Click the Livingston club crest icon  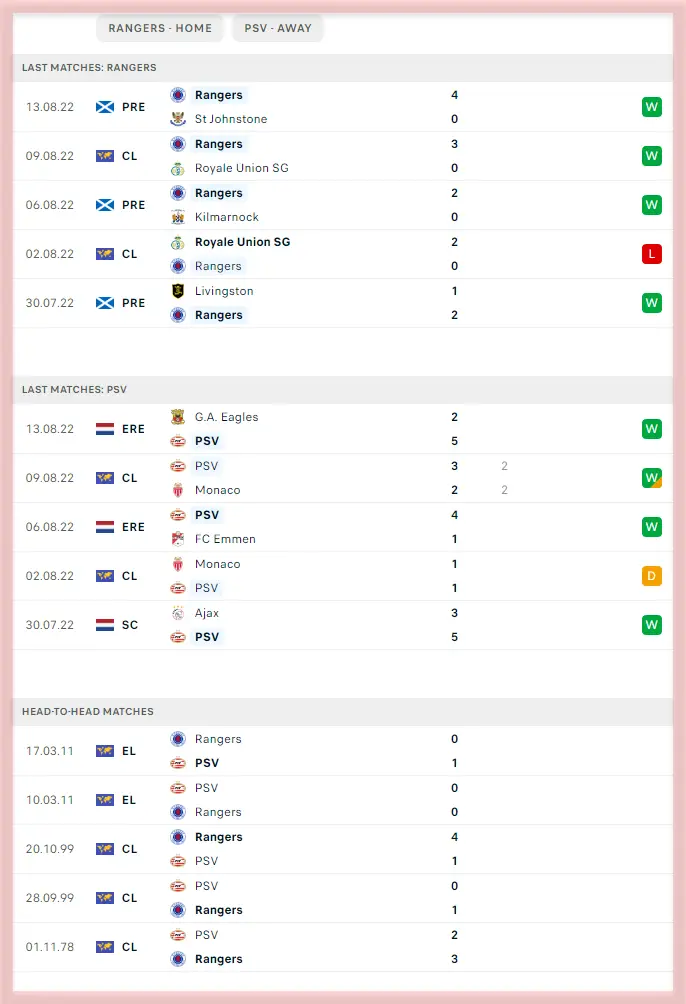(178, 291)
